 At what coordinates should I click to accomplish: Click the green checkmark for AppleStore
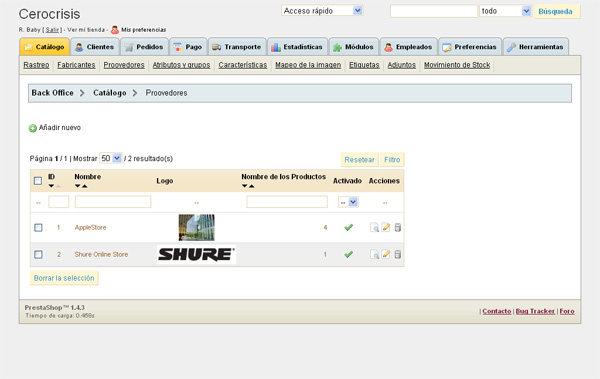coord(348,227)
